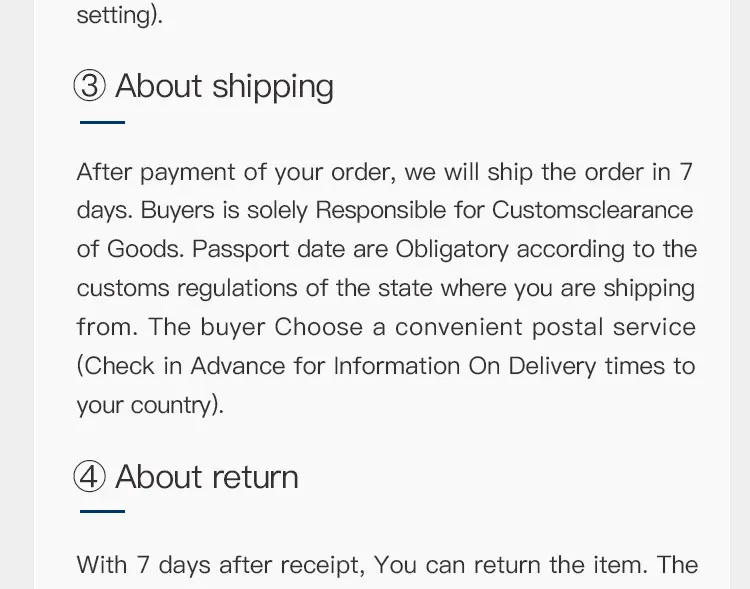Click the phrase "convenient postal service"
The image size is (750, 589).
point(545,327)
